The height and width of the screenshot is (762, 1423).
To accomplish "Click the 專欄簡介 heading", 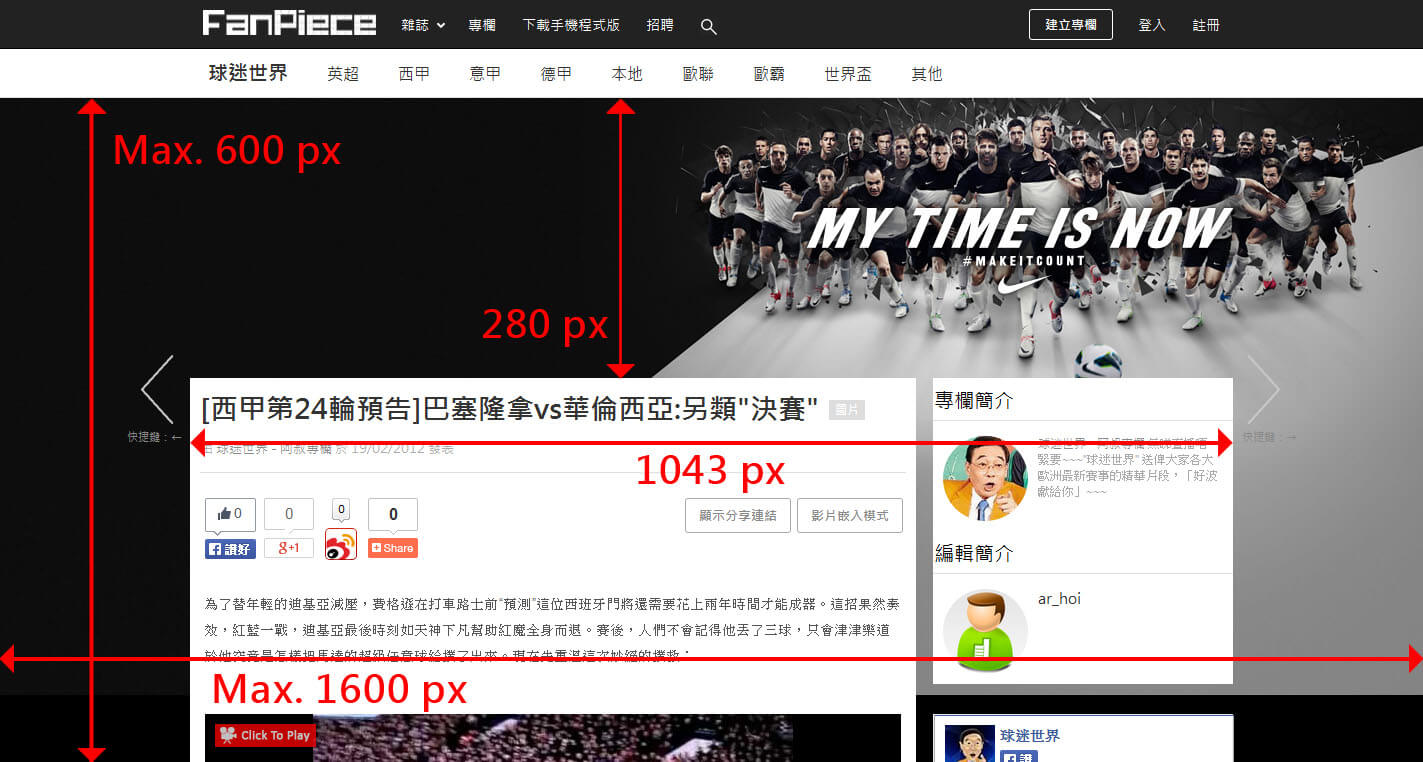I will (974, 401).
